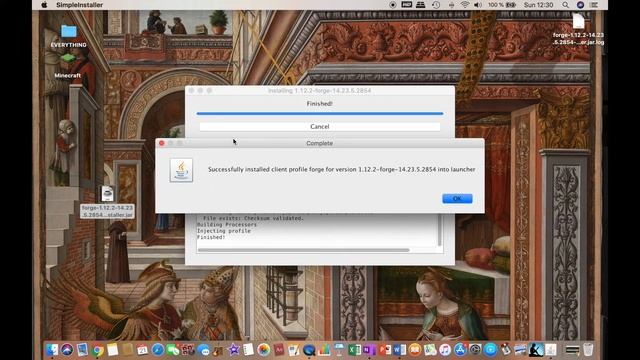Click the installer log horizontal scrollbar
The image size is (640, 360).
tap(303, 250)
